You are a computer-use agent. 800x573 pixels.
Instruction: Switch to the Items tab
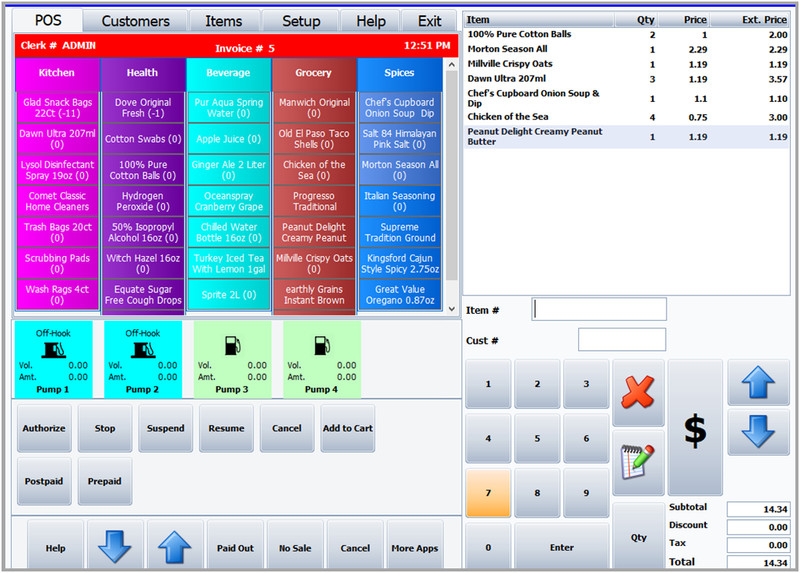click(x=224, y=21)
